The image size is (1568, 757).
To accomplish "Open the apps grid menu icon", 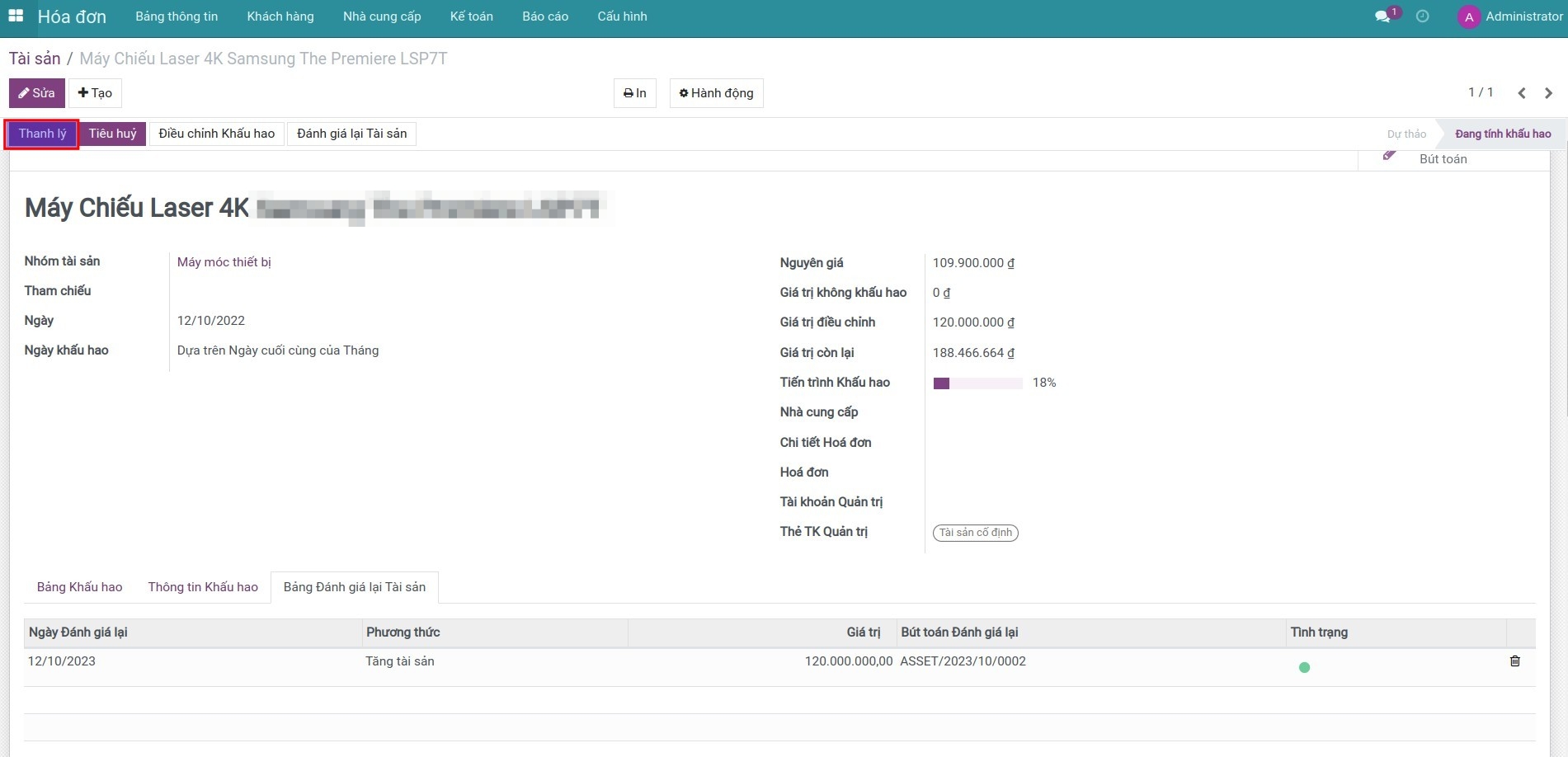I will coord(16,16).
